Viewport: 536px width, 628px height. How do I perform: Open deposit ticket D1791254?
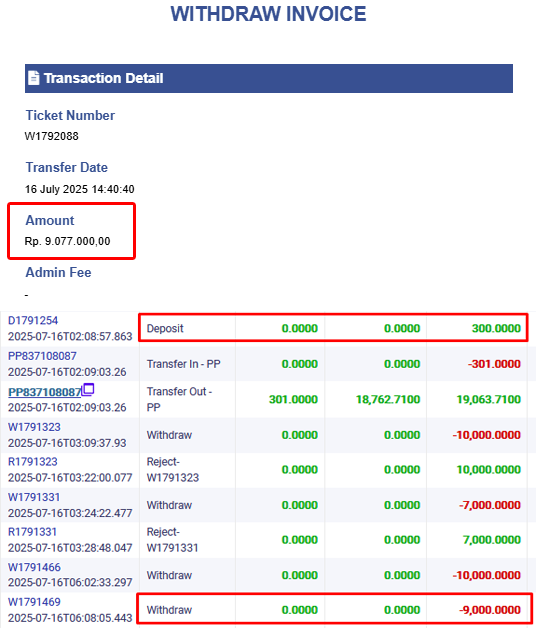[33, 320]
